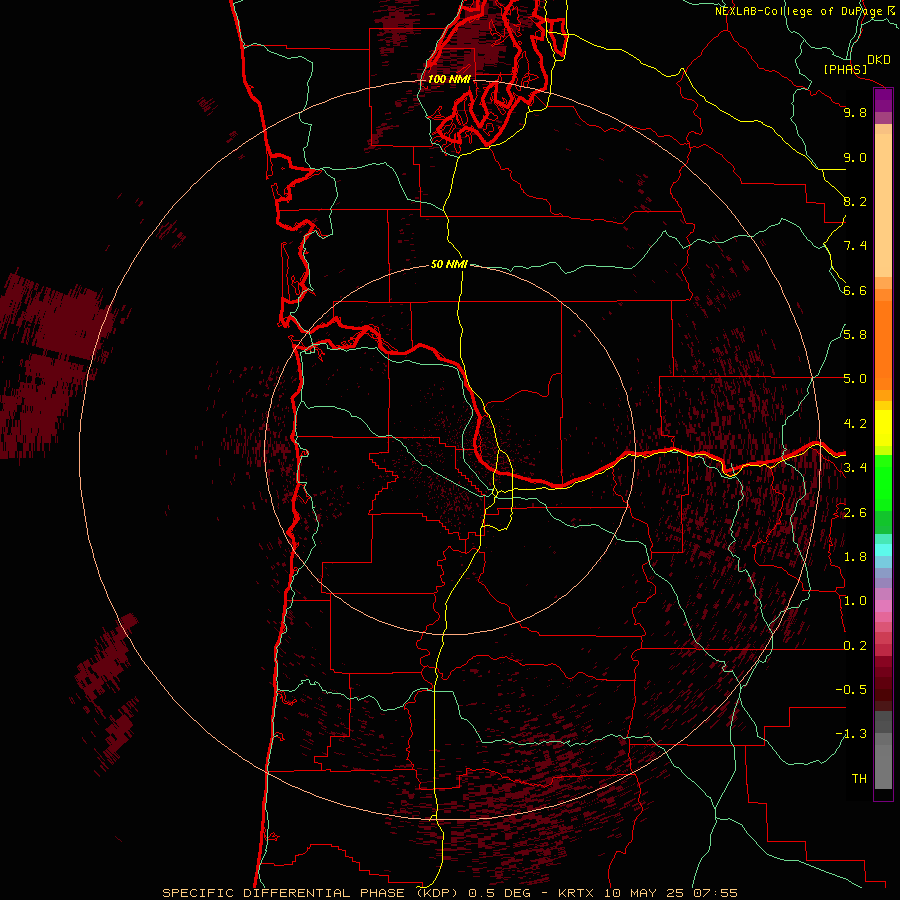The height and width of the screenshot is (900, 900).
Task: Click the cyan segment of color bar
Action: coord(883,550)
